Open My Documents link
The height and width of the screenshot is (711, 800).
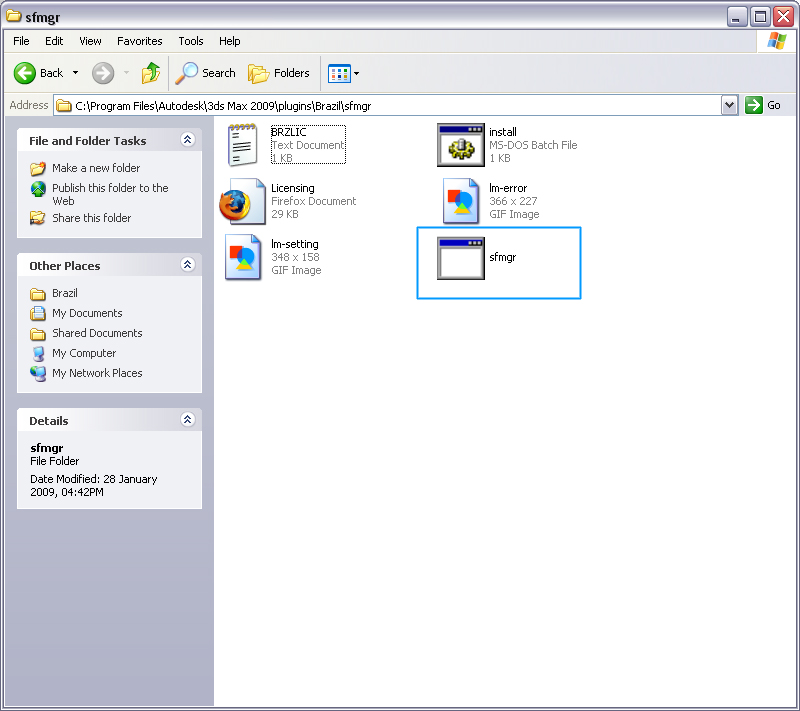tap(87, 313)
